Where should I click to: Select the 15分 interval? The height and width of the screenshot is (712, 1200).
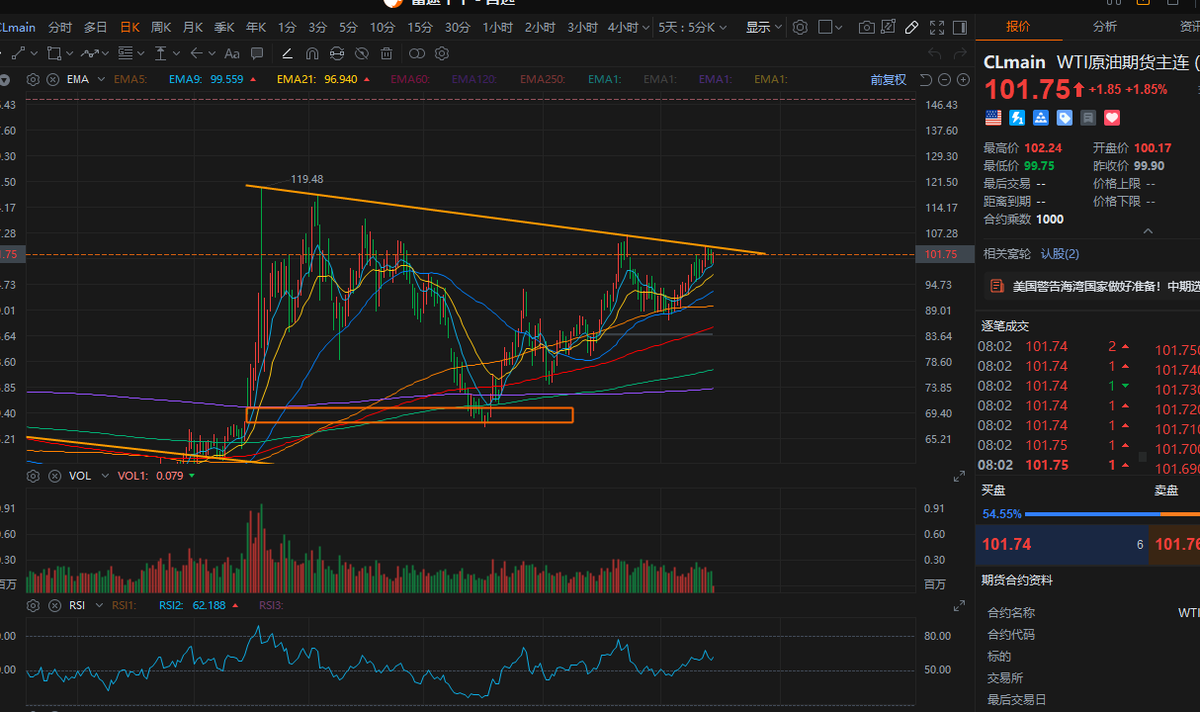click(x=420, y=27)
